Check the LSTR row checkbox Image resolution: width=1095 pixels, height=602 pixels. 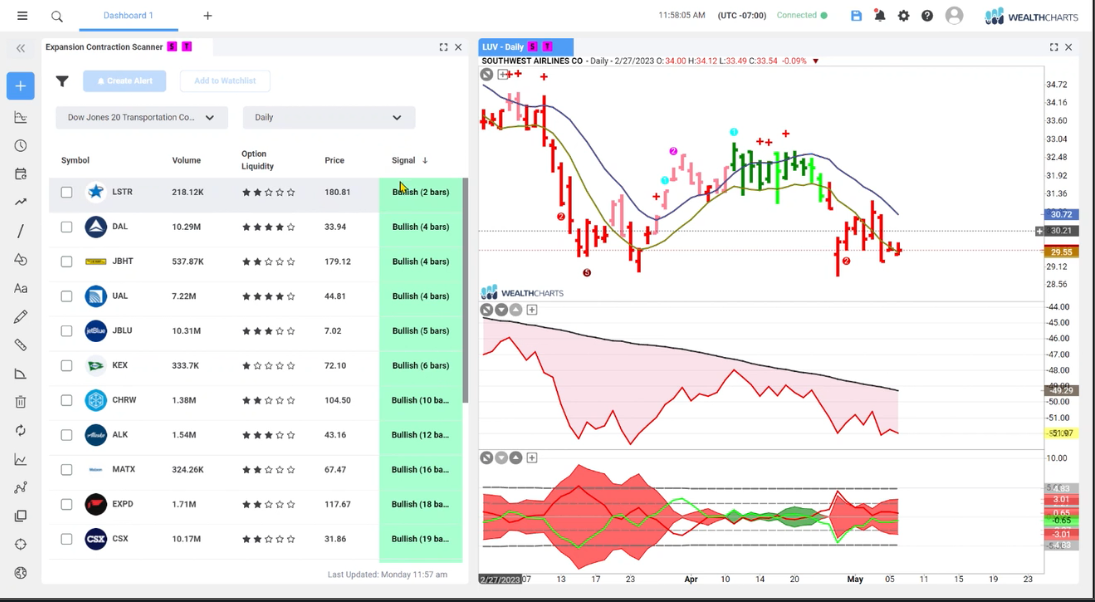point(66,192)
